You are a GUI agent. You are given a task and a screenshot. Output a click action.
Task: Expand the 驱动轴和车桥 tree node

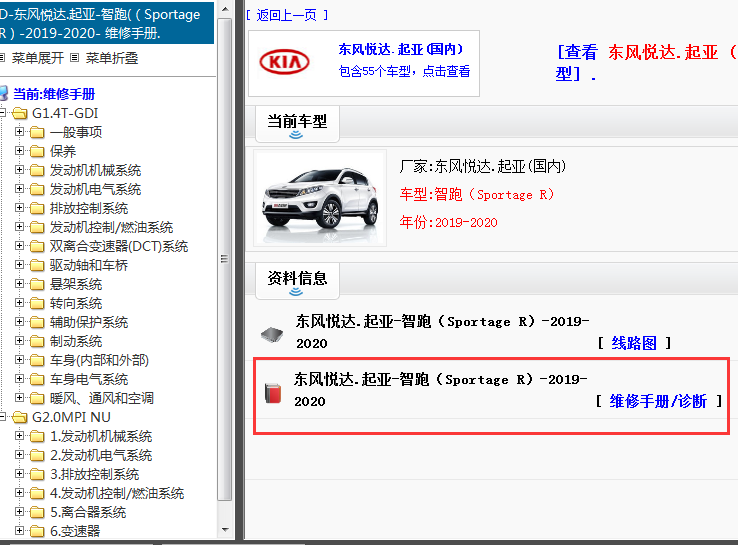[19, 264]
